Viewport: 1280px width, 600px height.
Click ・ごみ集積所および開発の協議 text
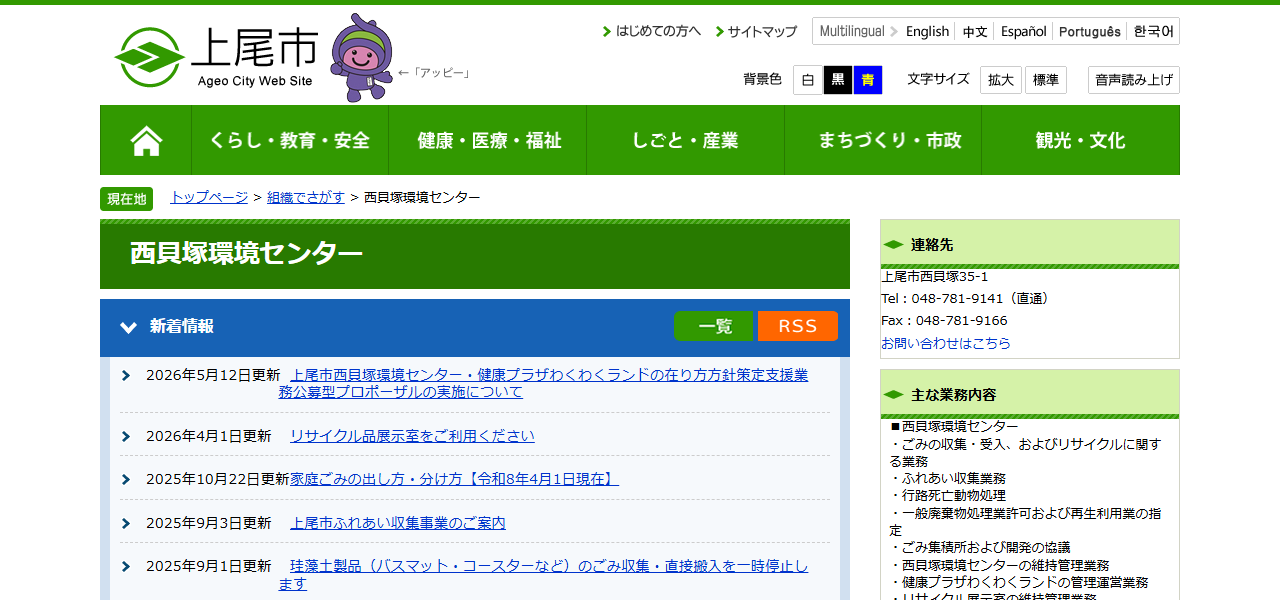coord(979,548)
